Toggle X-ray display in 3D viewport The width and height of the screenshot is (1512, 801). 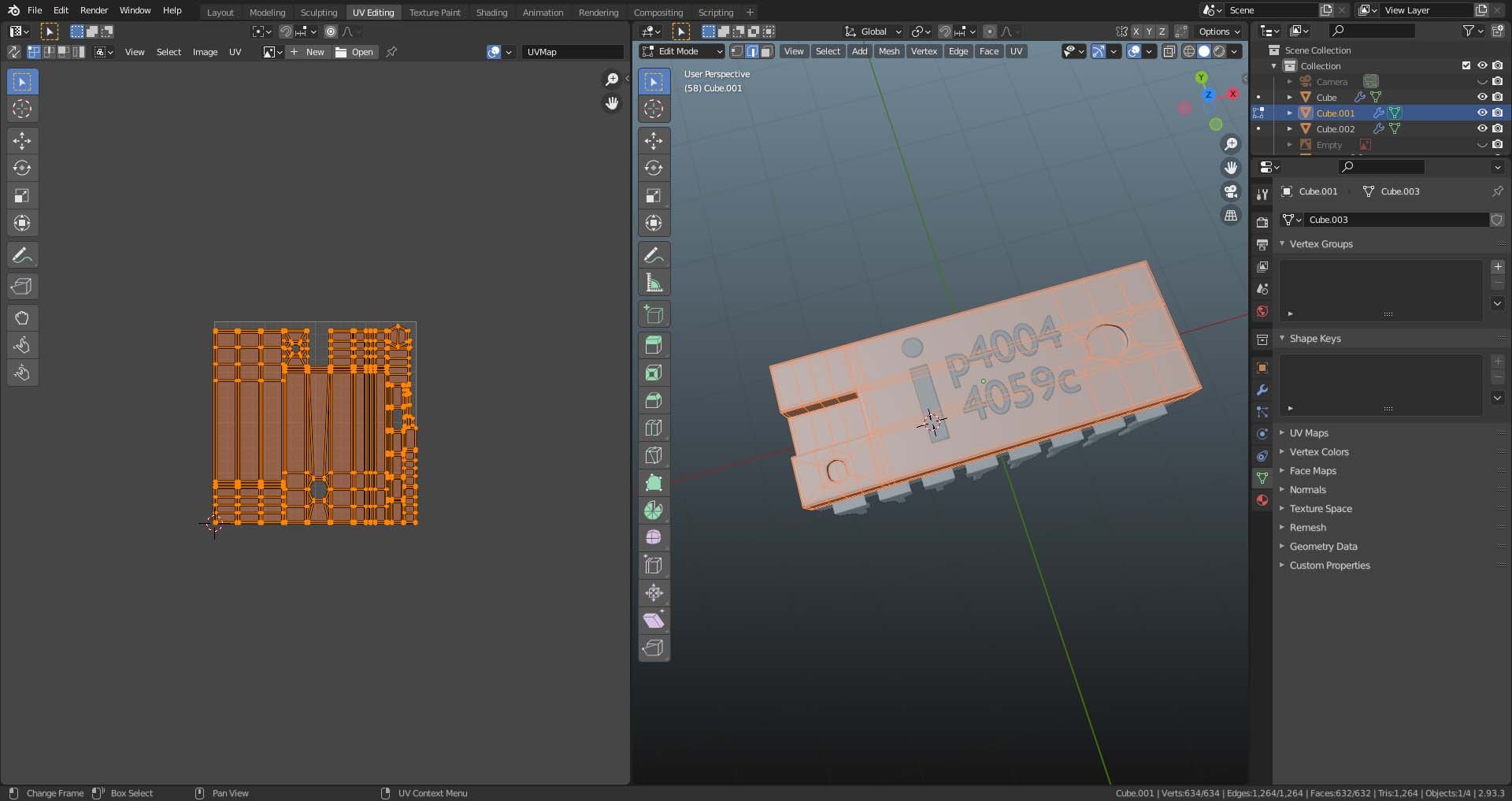(x=1169, y=51)
